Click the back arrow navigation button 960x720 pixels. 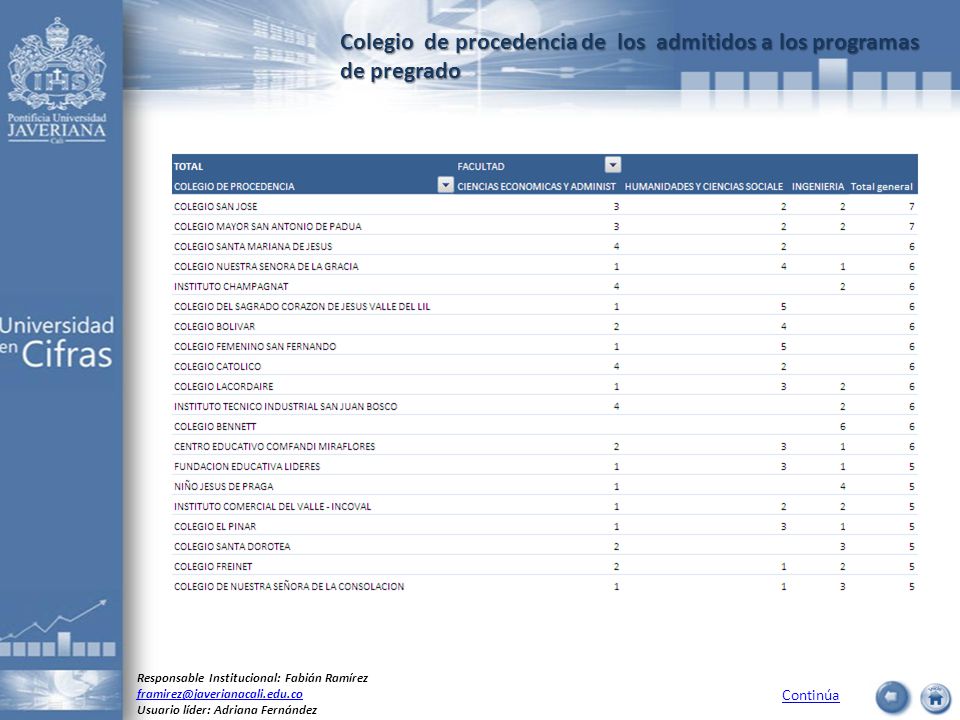(x=892, y=697)
